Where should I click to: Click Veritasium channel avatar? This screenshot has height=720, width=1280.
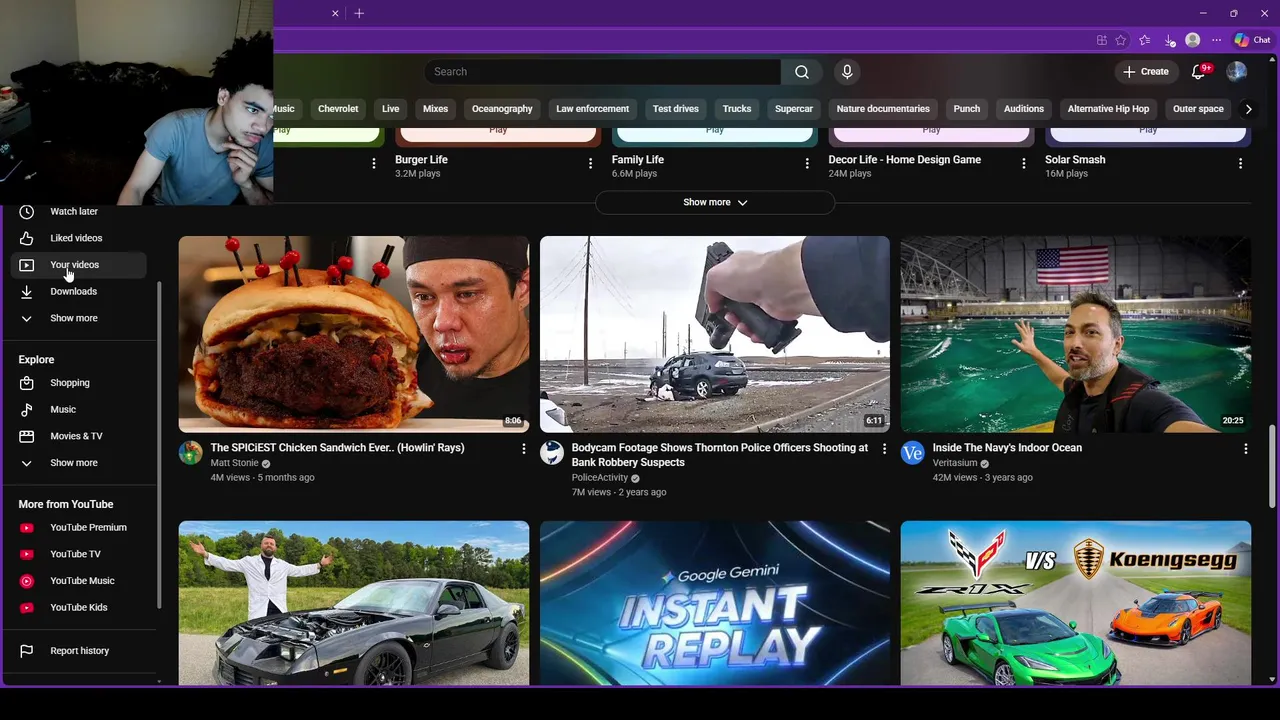pos(913,453)
